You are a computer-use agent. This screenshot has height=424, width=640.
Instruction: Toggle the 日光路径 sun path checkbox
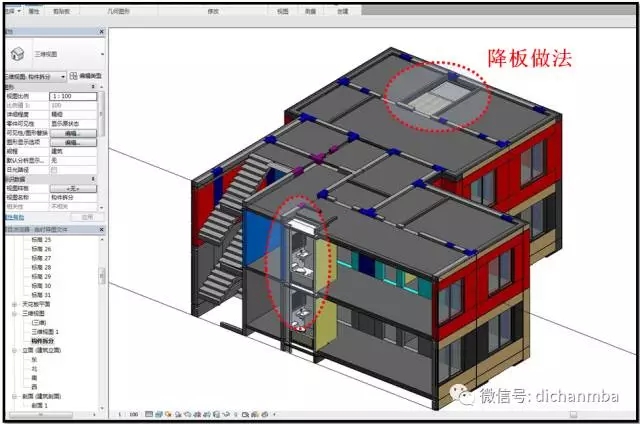click(53, 169)
